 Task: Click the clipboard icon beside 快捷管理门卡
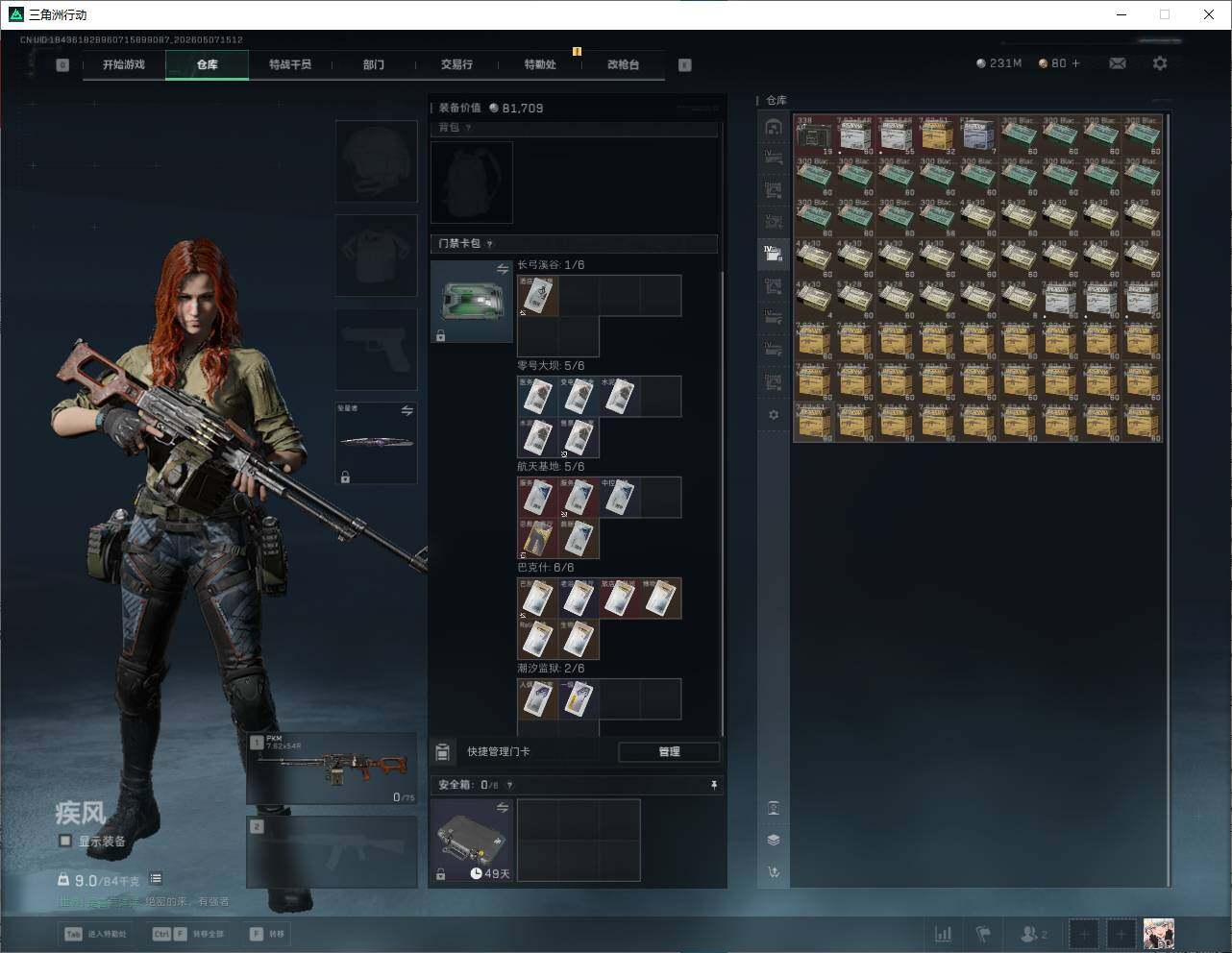(443, 752)
